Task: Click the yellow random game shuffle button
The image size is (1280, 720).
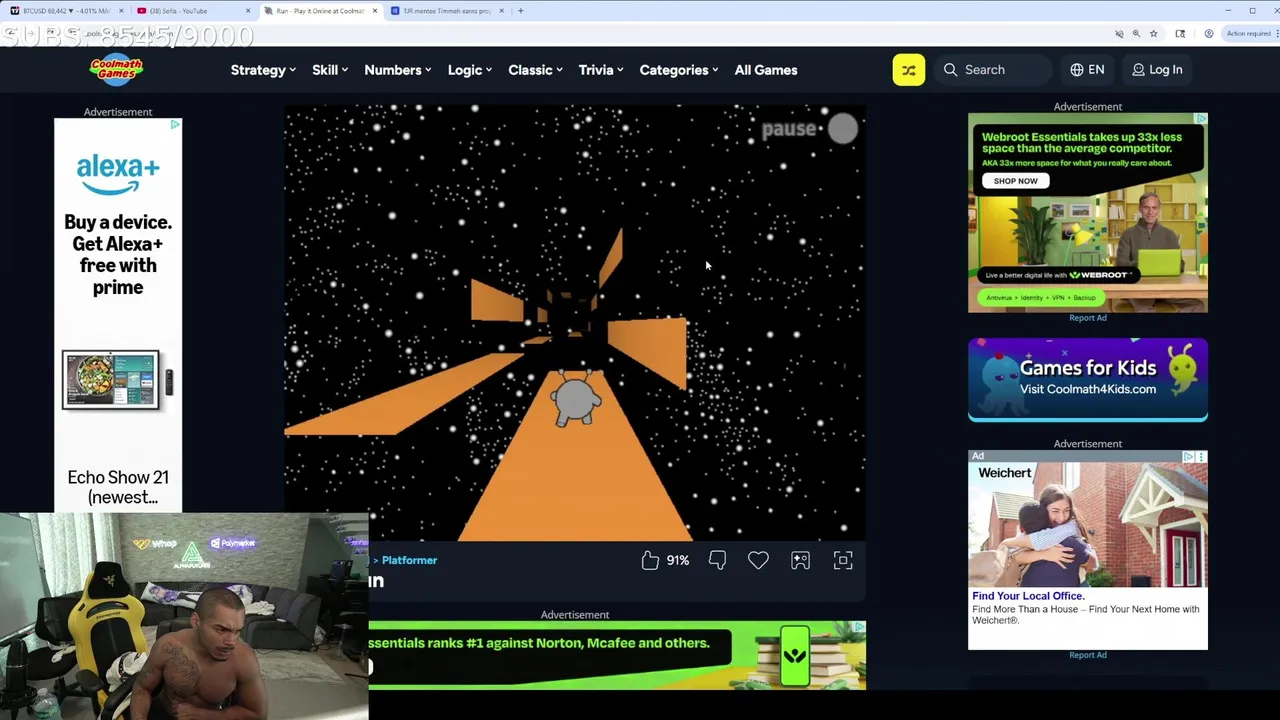Action: coord(908,70)
